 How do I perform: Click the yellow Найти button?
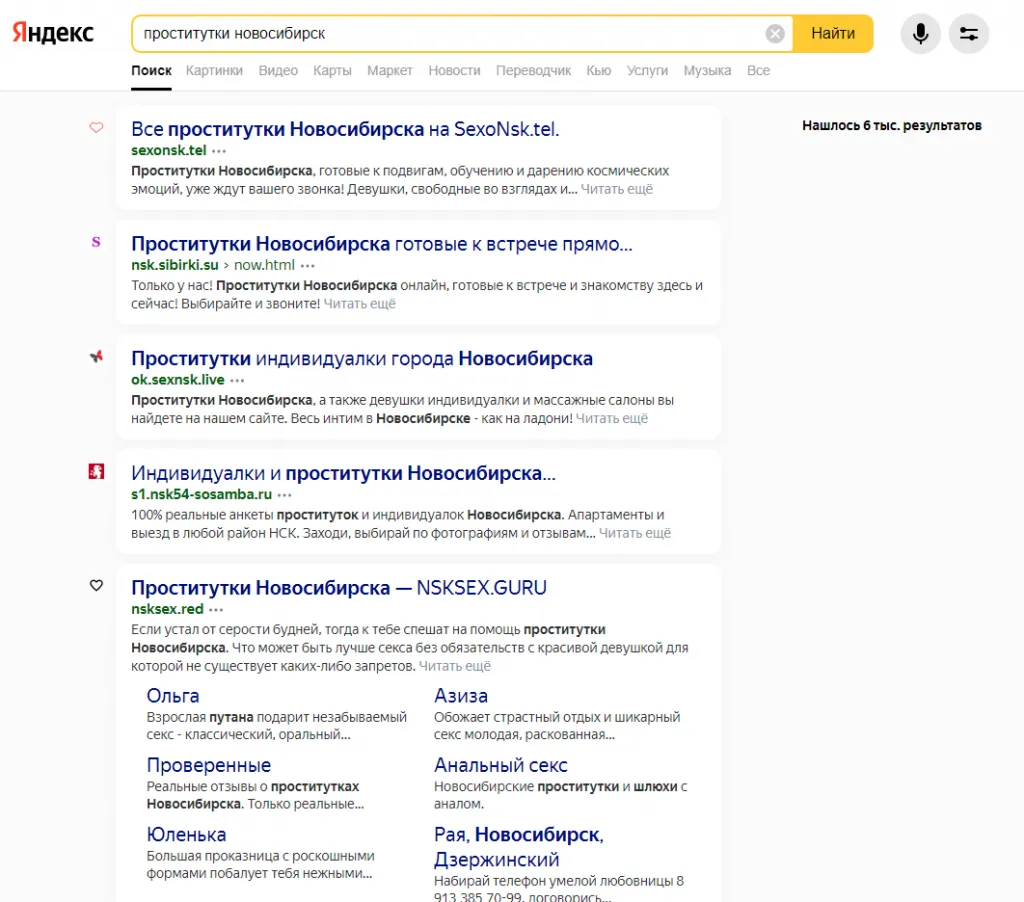tap(833, 33)
